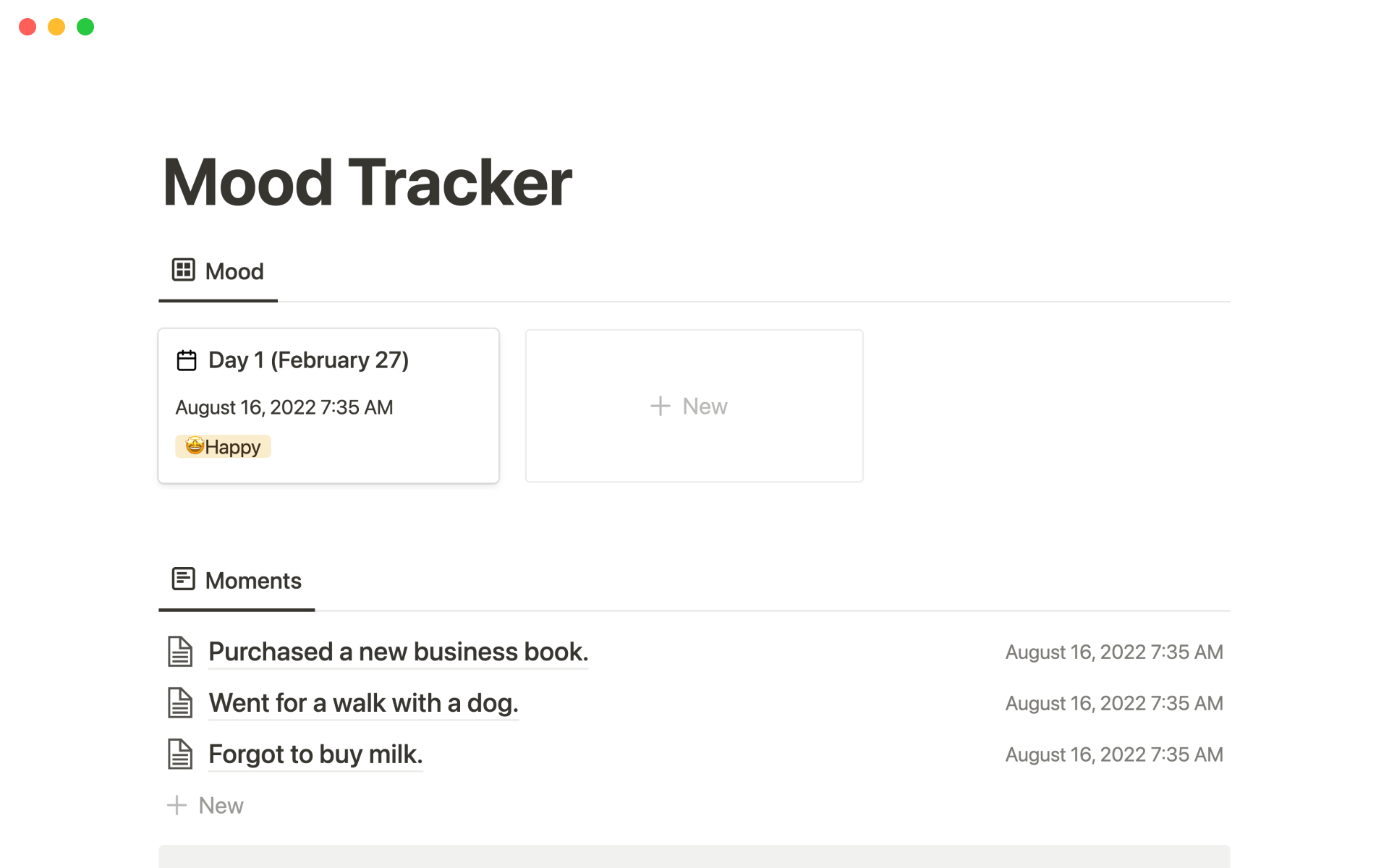This screenshot has height=868, width=1389.
Task: Open "Purchased a new business book." page
Action: (398, 652)
